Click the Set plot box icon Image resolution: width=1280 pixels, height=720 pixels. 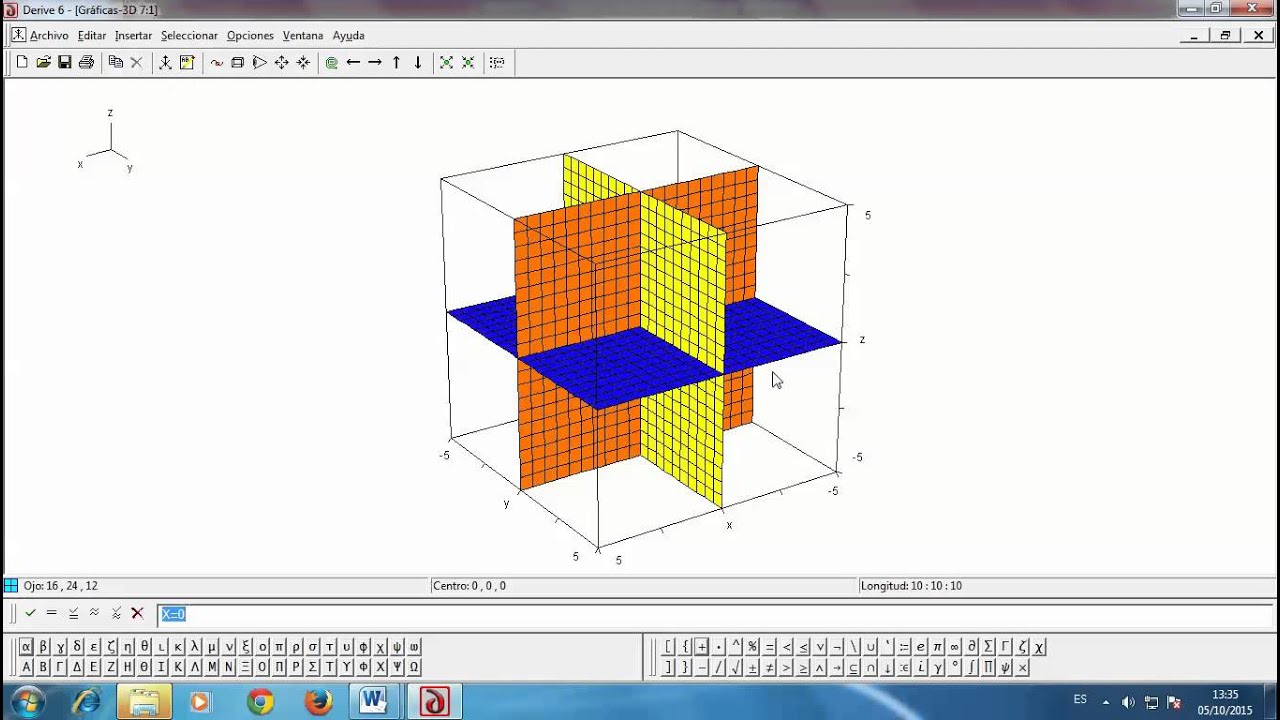point(238,62)
